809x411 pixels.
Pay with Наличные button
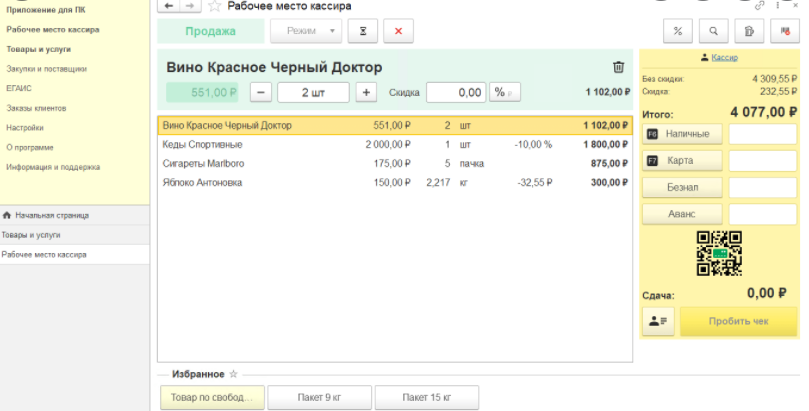point(682,134)
